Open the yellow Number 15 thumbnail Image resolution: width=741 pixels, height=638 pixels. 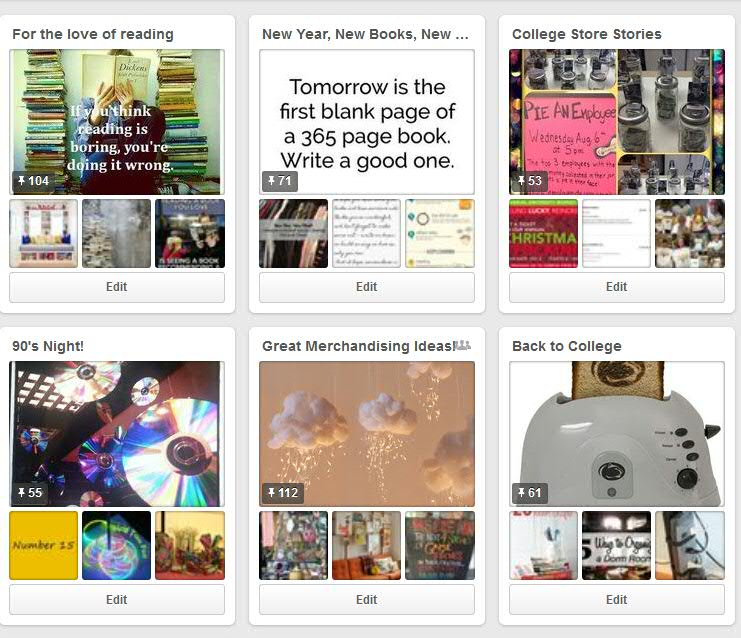[43, 545]
